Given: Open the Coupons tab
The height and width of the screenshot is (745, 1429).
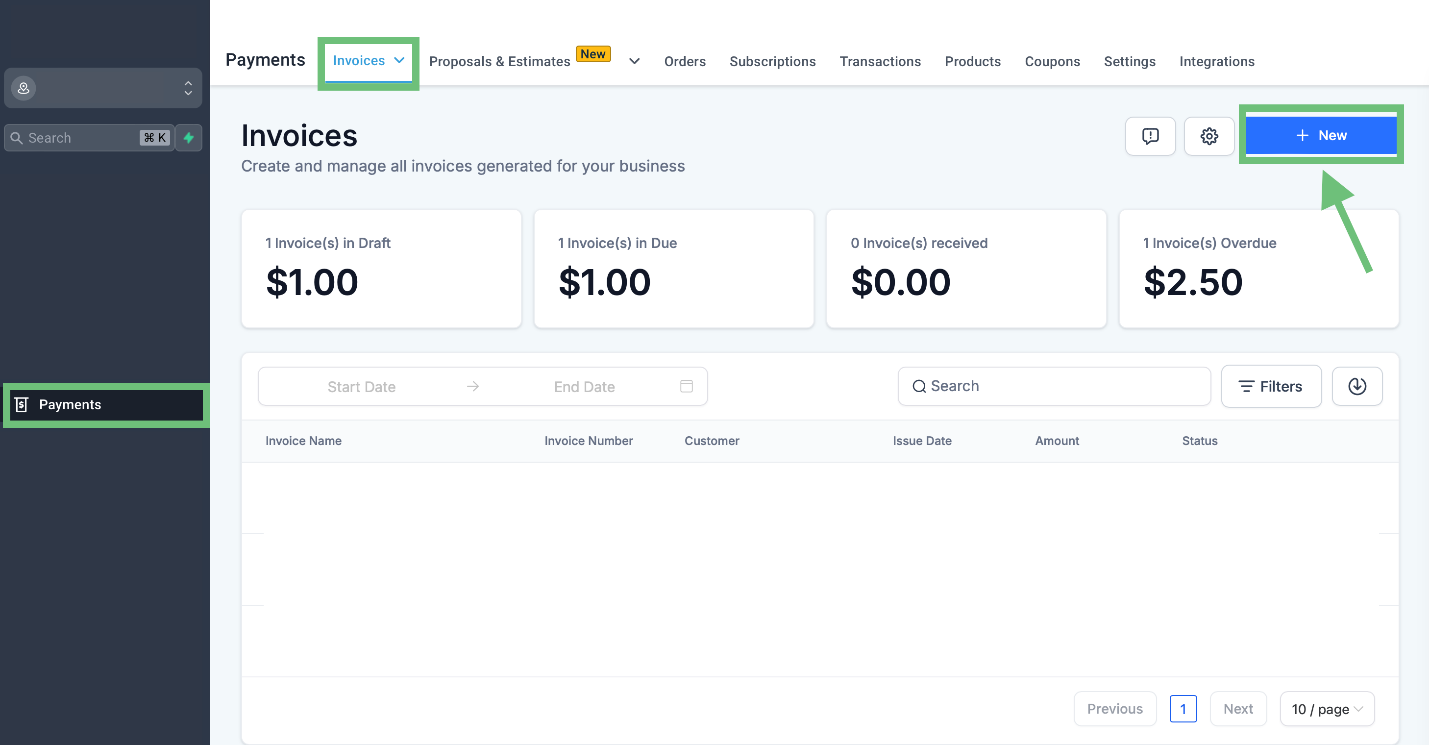Looking at the screenshot, I should pos(1052,61).
